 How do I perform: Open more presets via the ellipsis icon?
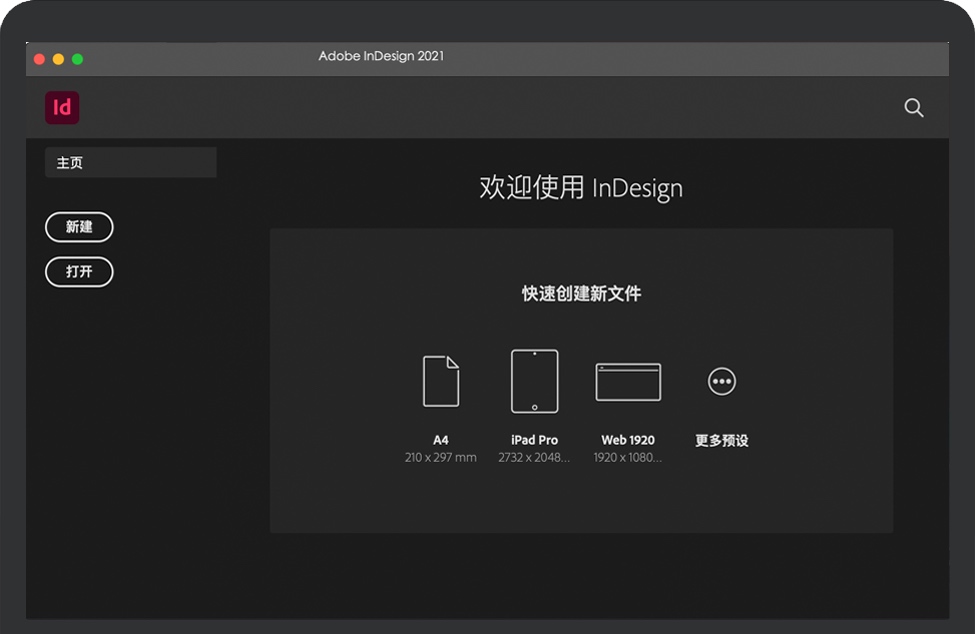pyautogui.click(x=721, y=381)
